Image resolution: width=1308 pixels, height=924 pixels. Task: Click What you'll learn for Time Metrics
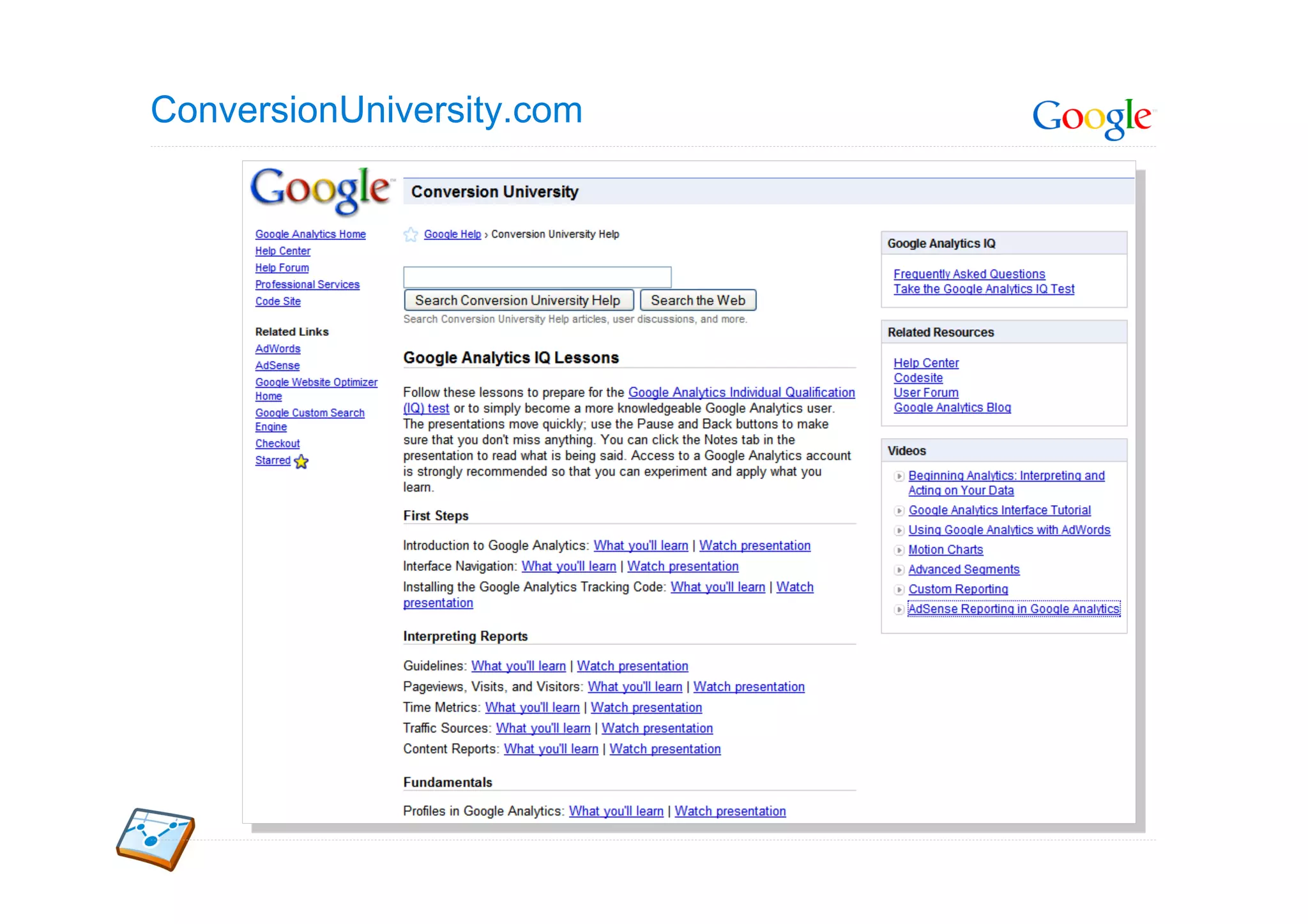(533, 708)
